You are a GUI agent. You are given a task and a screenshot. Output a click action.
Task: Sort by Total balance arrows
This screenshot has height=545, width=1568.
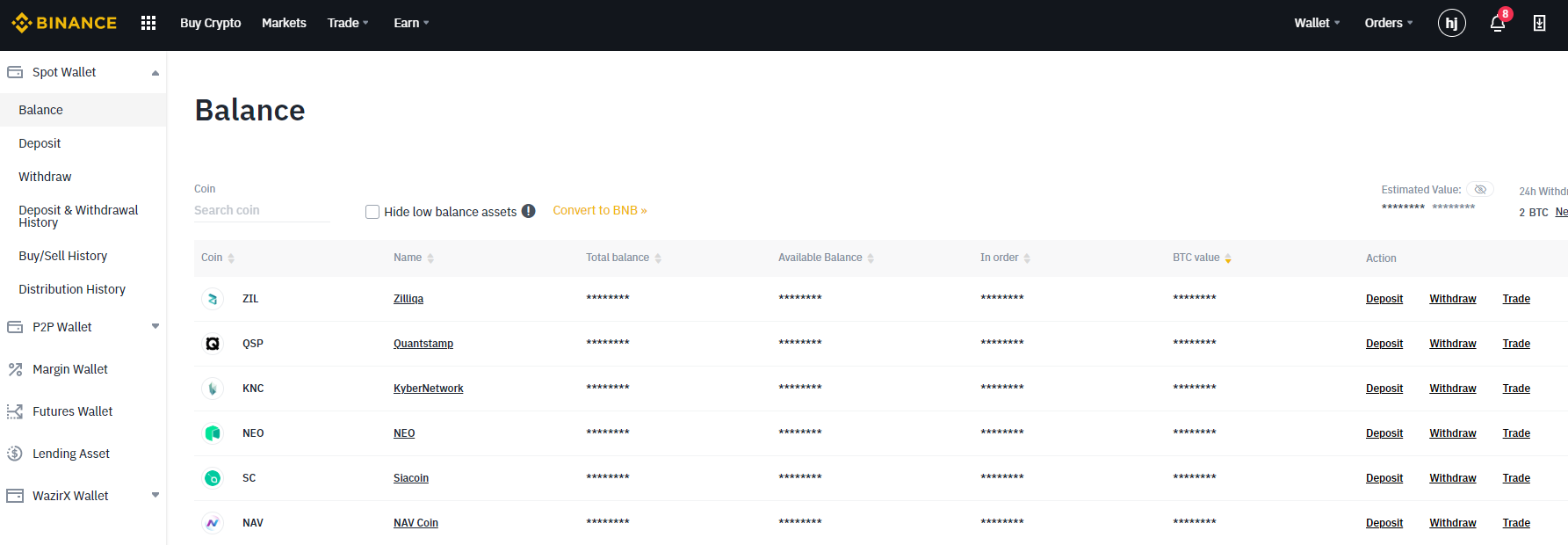pos(658,258)
